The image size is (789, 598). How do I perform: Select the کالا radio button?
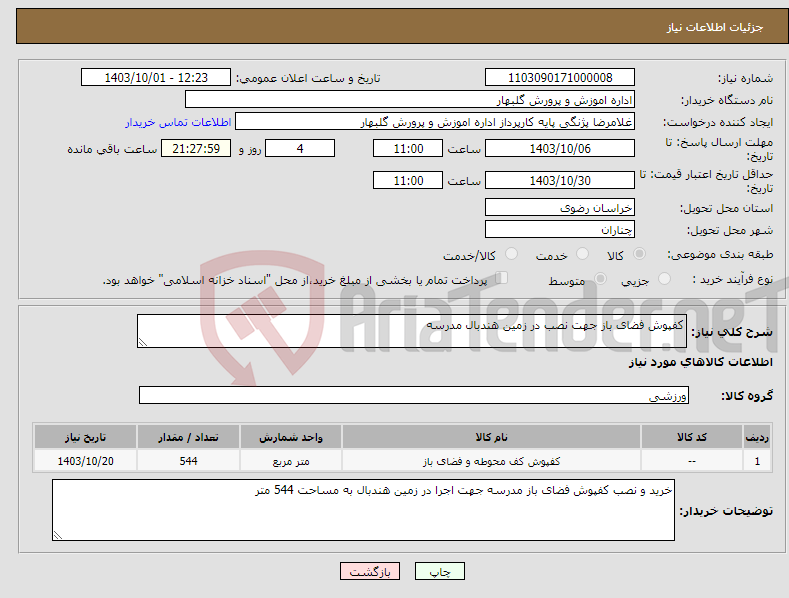(639, 254)
